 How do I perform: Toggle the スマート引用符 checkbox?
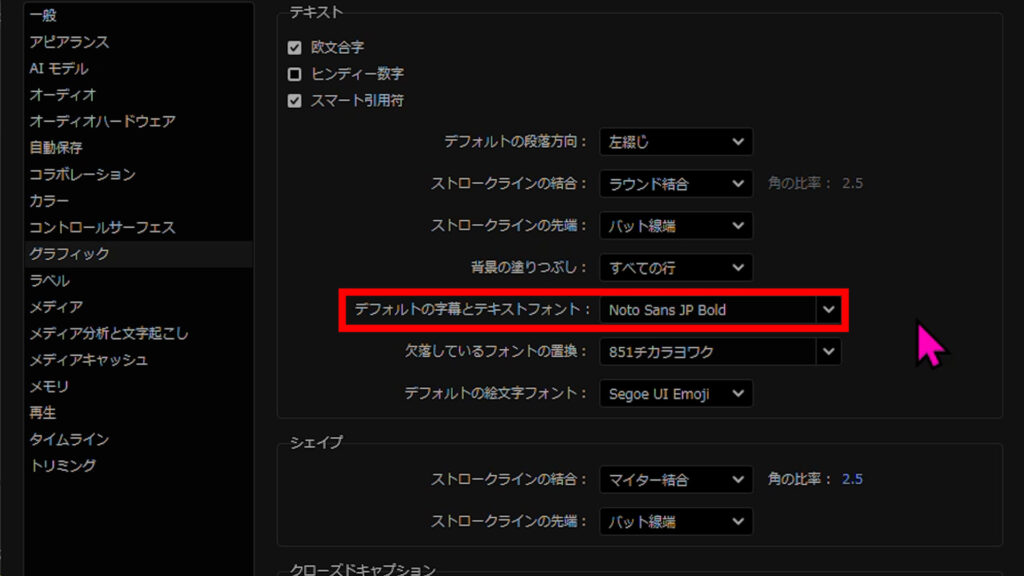294,101
